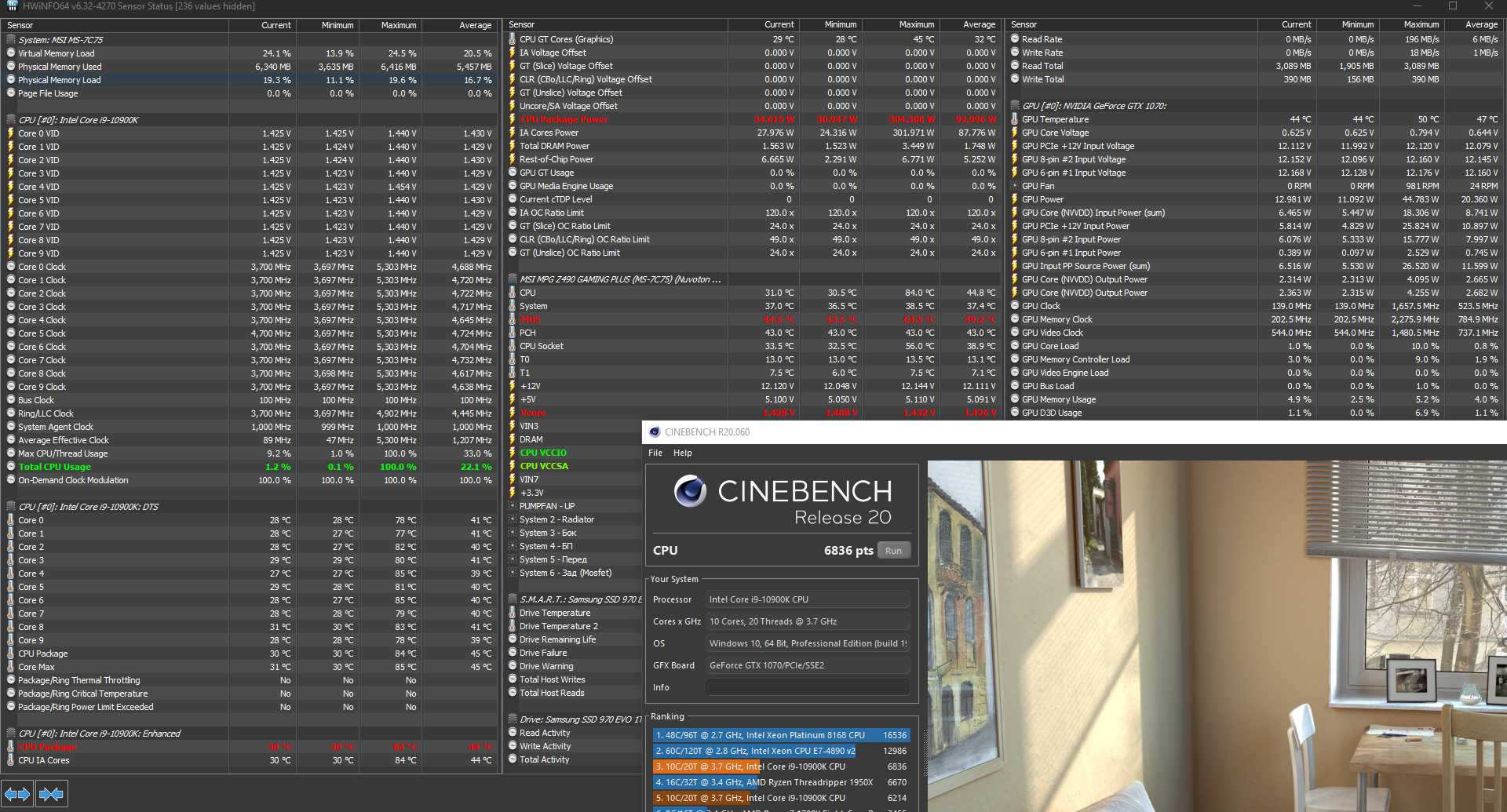Screen dimensions: 1507x812
Task: Click the icon beside GPU Core Load
Action: pos(1015,346)
